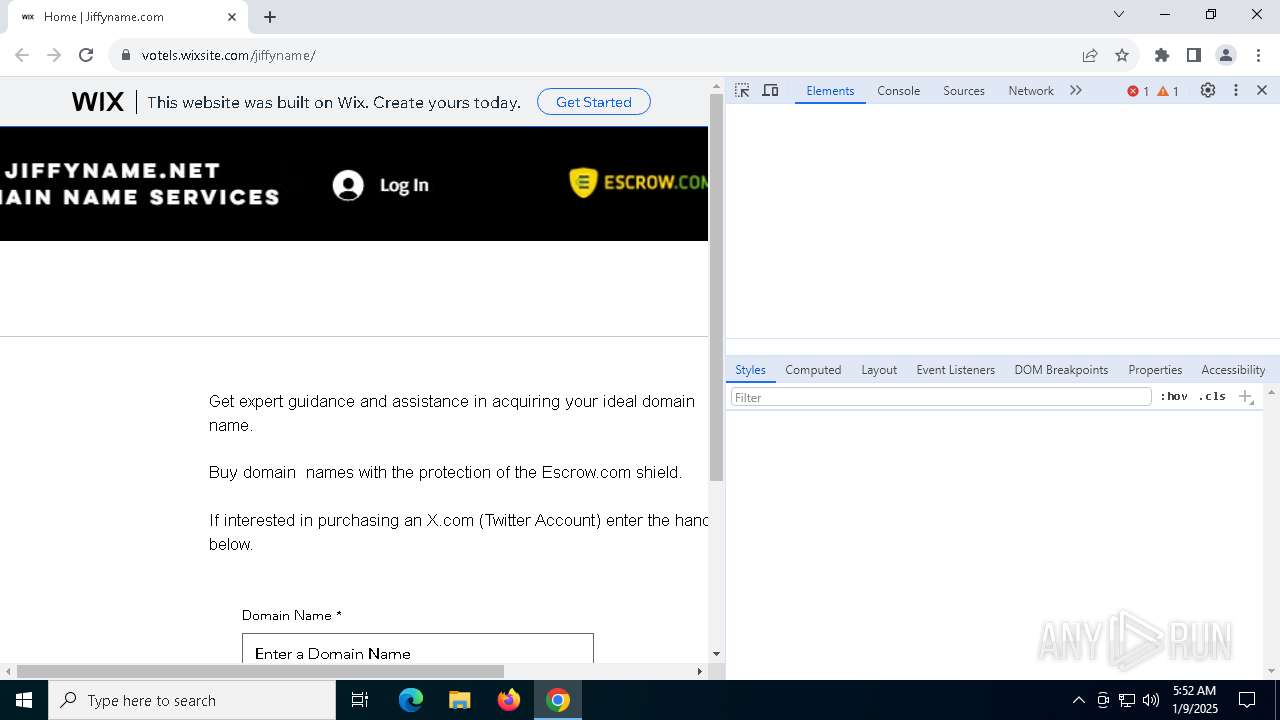Toggle the .cls classes button

point(1212,397)
